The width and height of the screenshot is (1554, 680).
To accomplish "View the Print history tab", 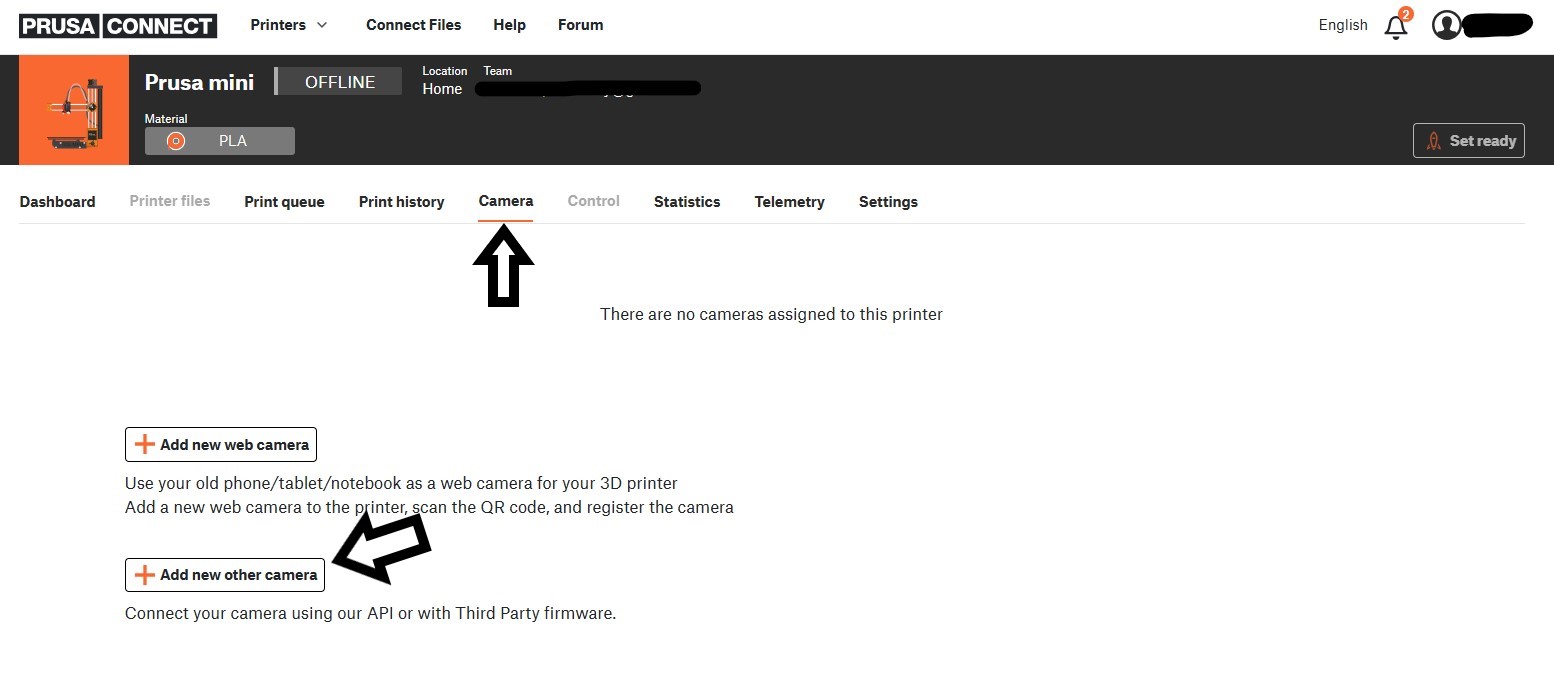I will click(401, 202).
